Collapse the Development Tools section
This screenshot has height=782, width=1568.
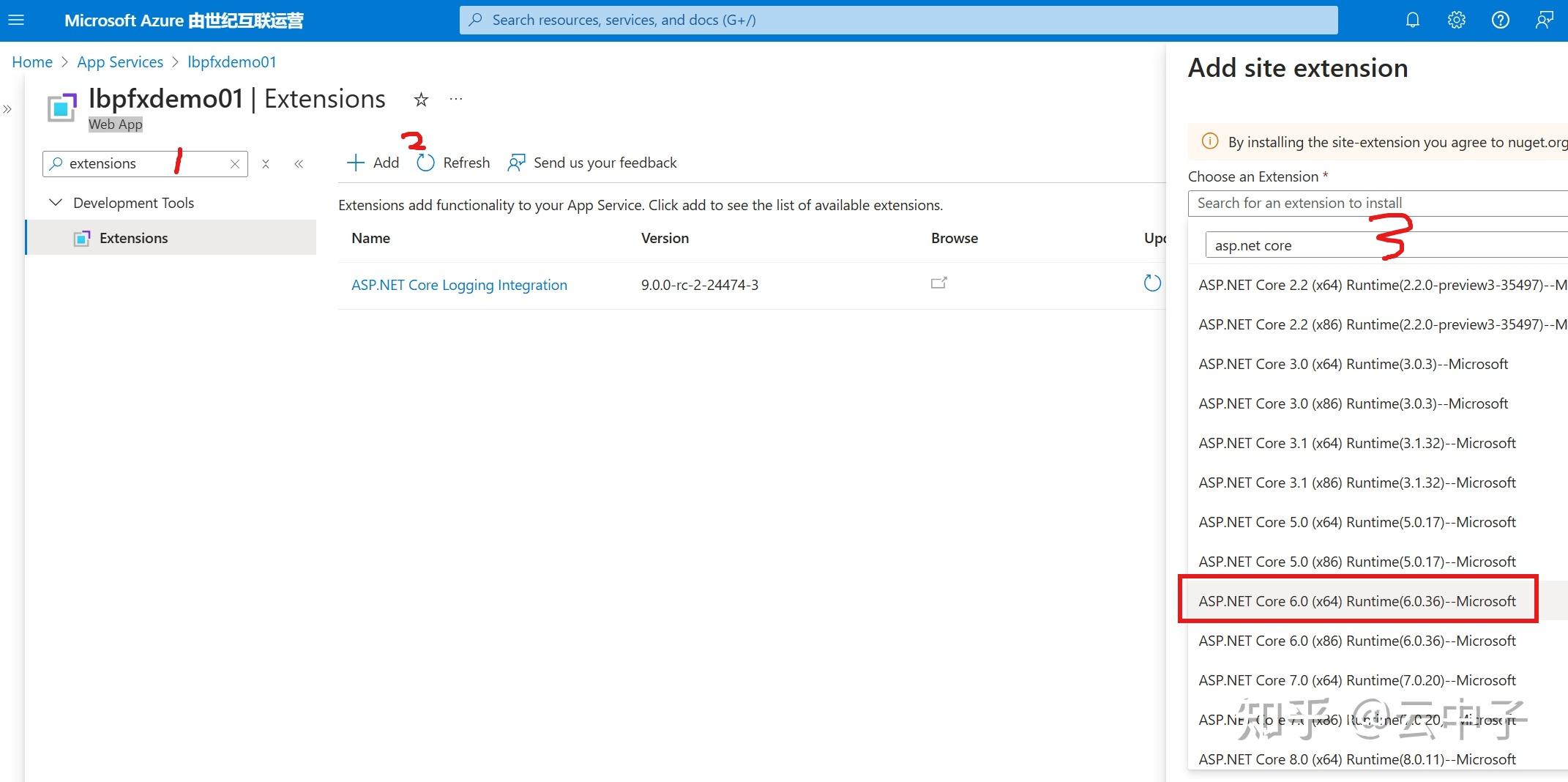pyautogui.click(x=55, y=202)
